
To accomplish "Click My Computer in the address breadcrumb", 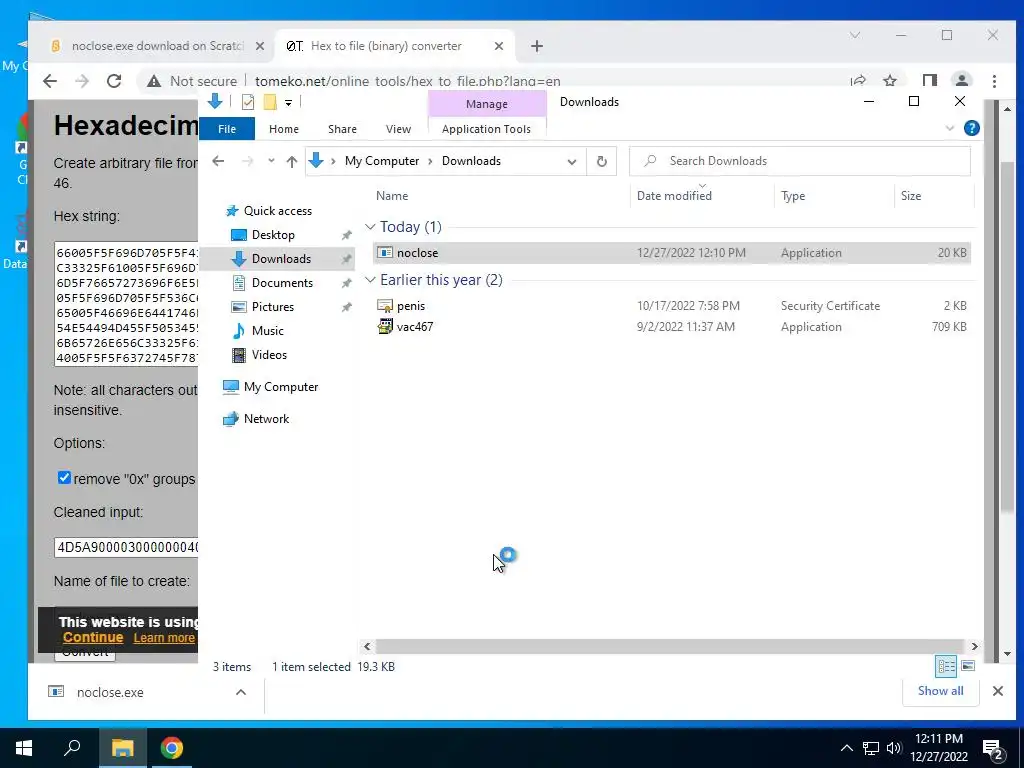I will [x=382, y=161].
